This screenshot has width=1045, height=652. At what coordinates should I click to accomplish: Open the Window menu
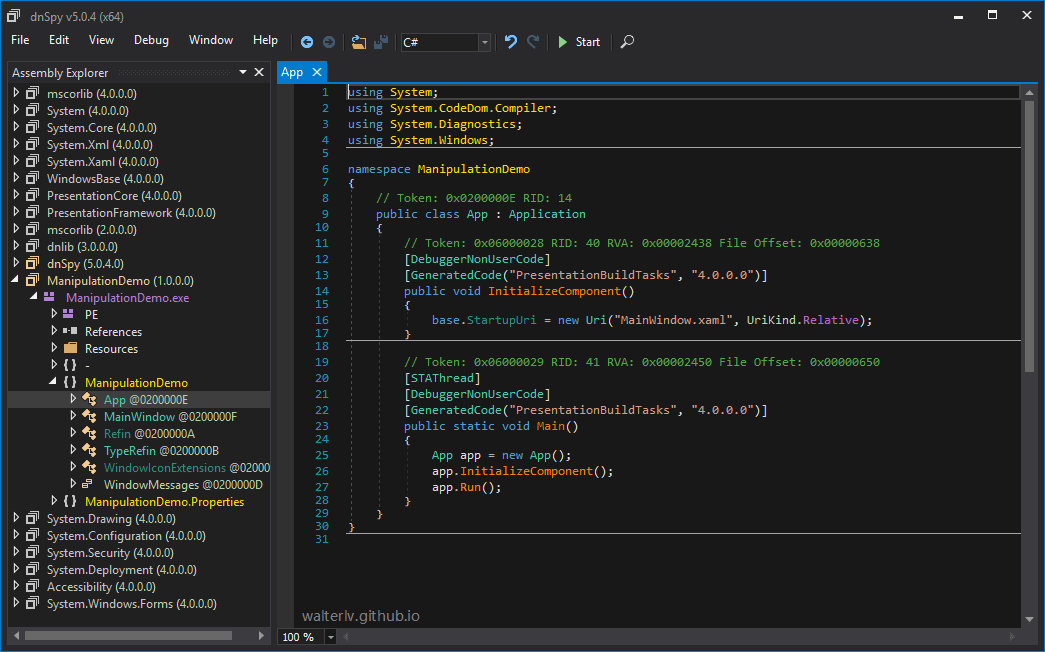[x=211, y=40]
